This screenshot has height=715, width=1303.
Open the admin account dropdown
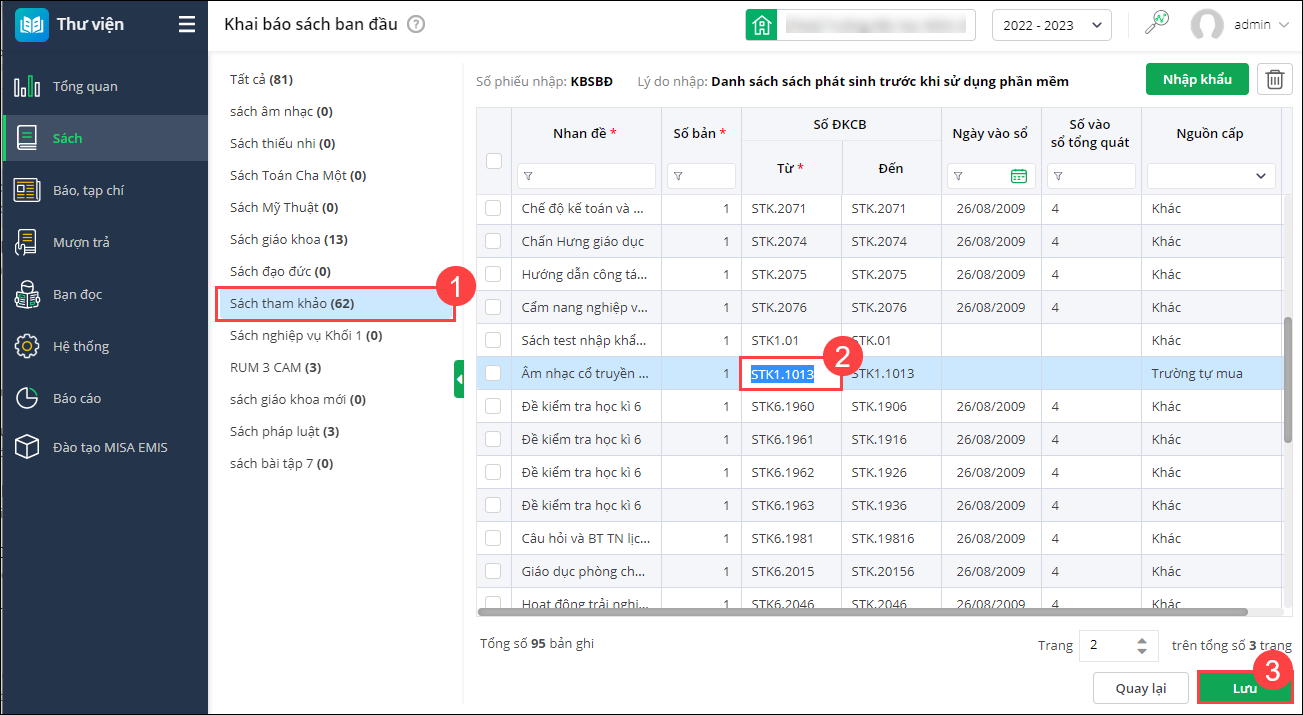point(1240,25)
